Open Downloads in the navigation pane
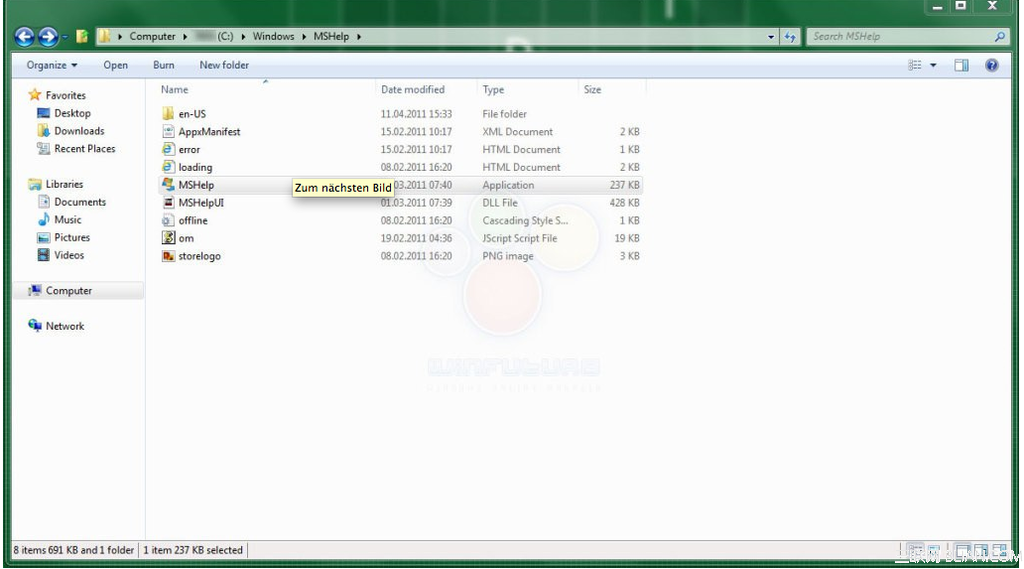This screenshot has width=1024, height=569. (x=79, y=131)
